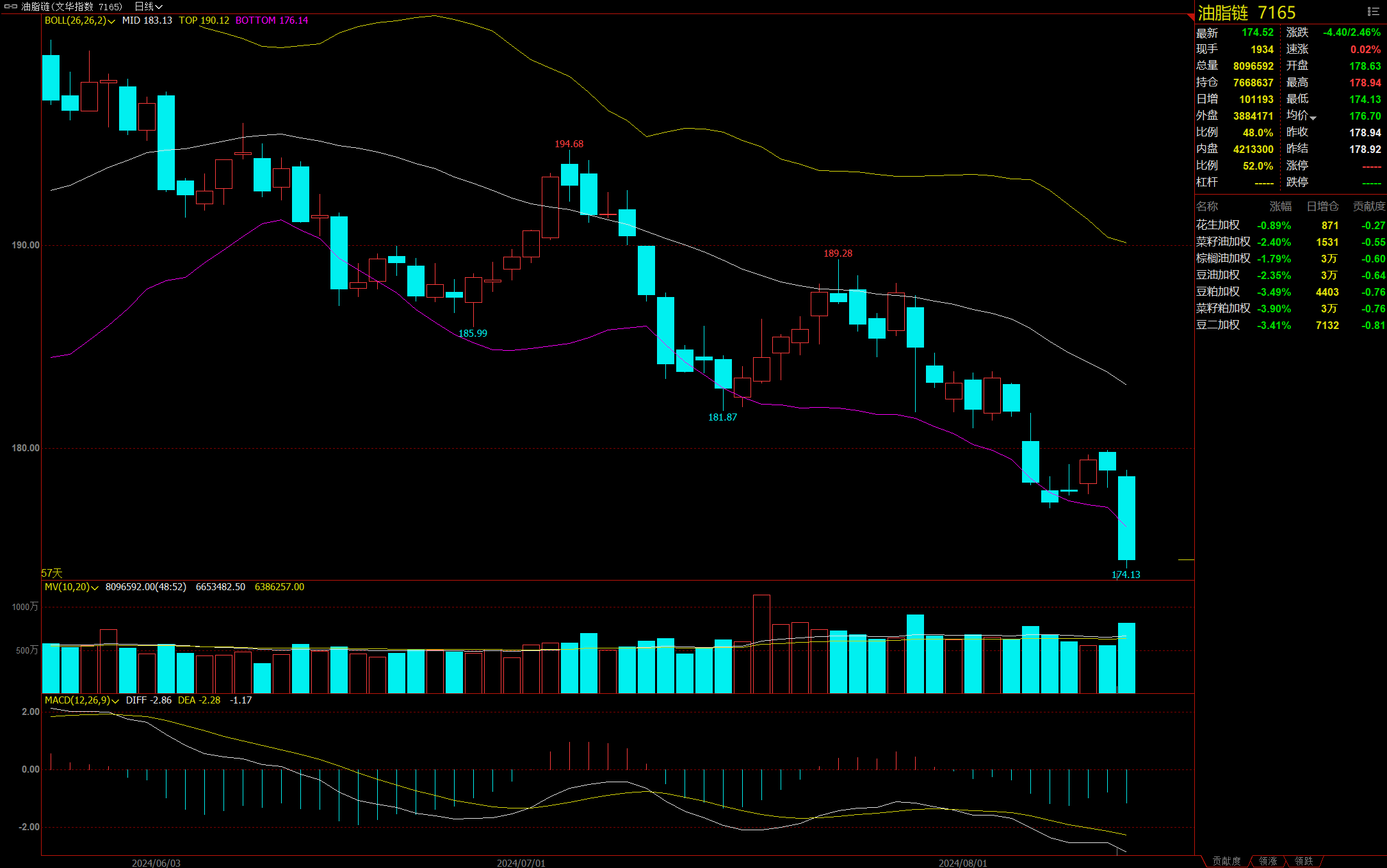Viewport: 1387px width, 868px height.
Task: Click the 涨跌 value -4.40/2.46%
Action: coord(1352,33)
